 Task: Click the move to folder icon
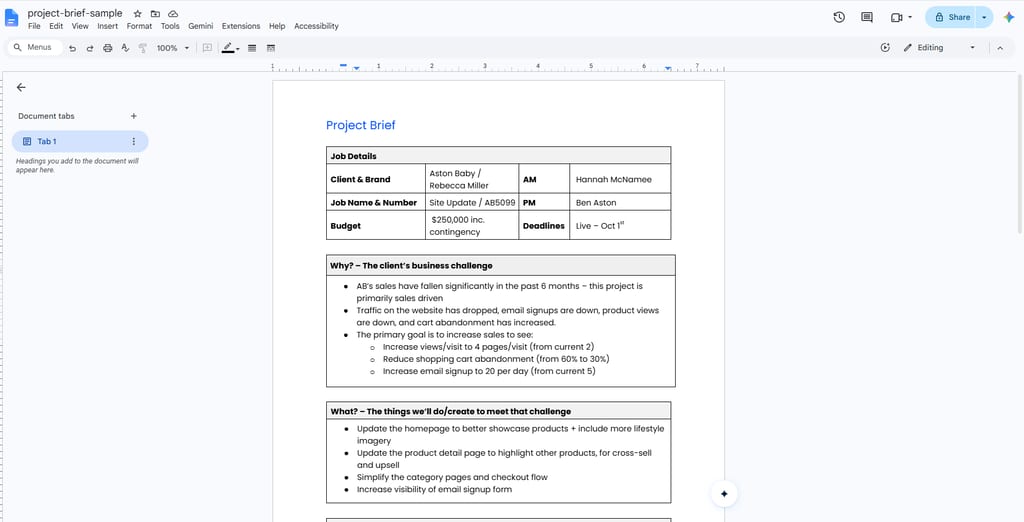(155, 14)
